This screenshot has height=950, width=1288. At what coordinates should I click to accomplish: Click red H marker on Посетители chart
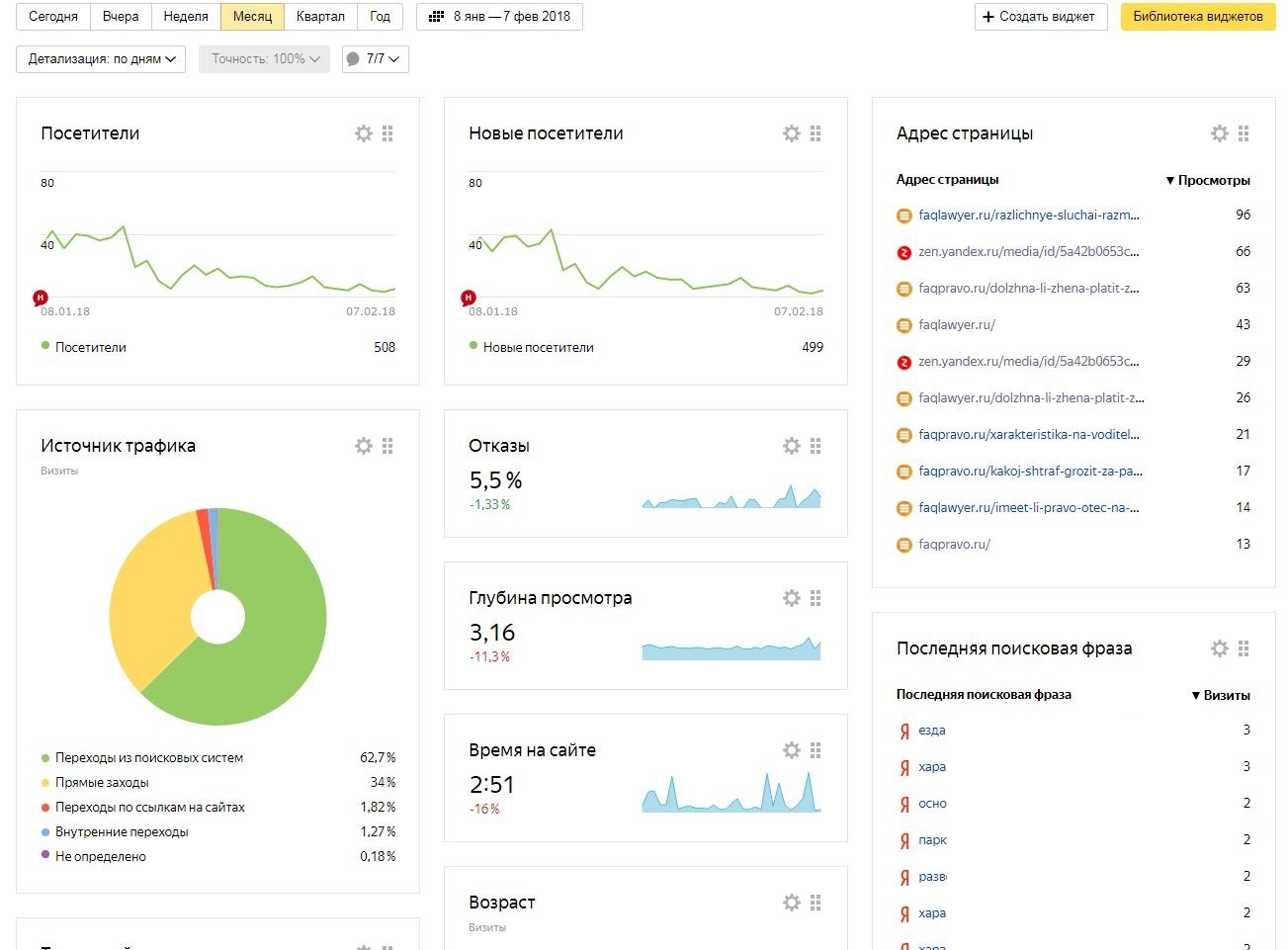(x=41, y=297)
